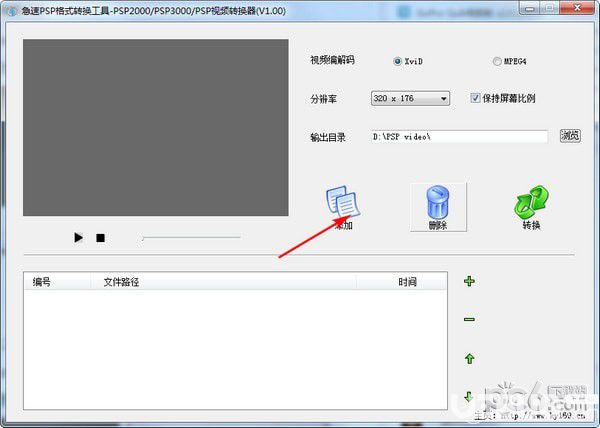This screenshot has height=428, width=600.
Task: Click the gray video preview area
Action: 156,127
